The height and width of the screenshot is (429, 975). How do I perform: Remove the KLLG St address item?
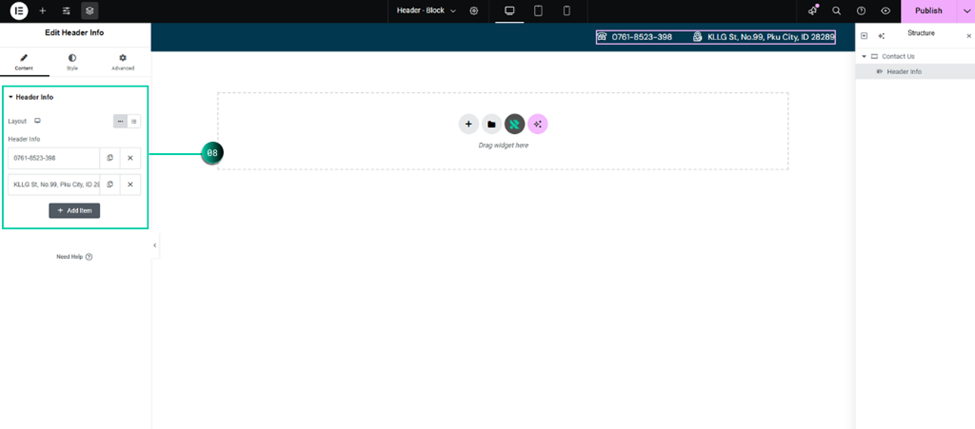tap(130, 185)
